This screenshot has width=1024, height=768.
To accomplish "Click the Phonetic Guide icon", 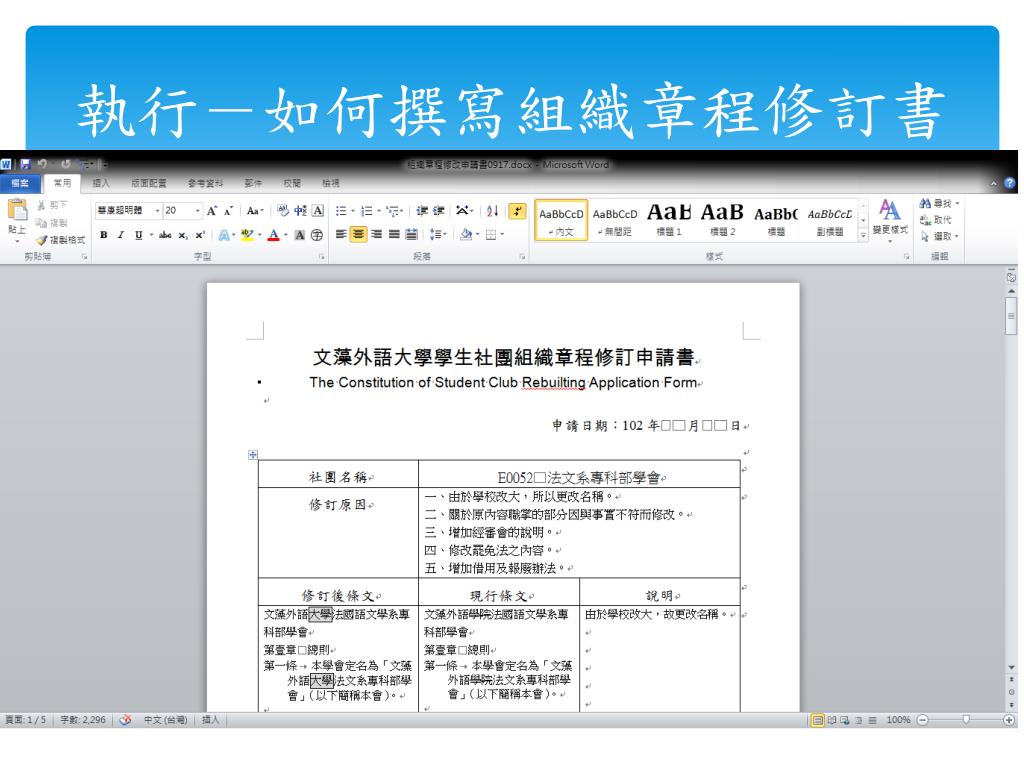I will 300,210.
